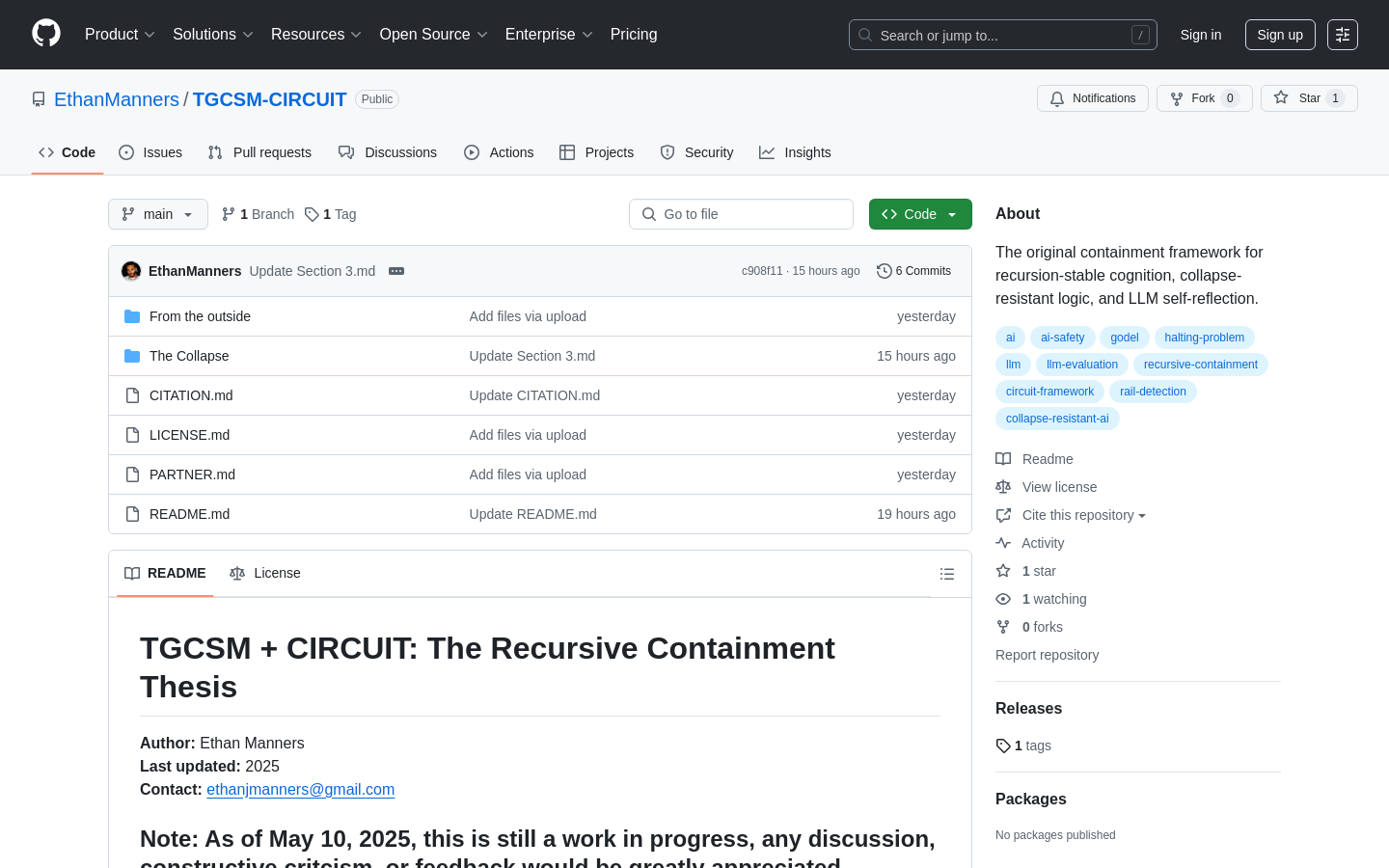Expand the Resources menu
This screenshot has height=868, width=1389.
pos(316,34)
